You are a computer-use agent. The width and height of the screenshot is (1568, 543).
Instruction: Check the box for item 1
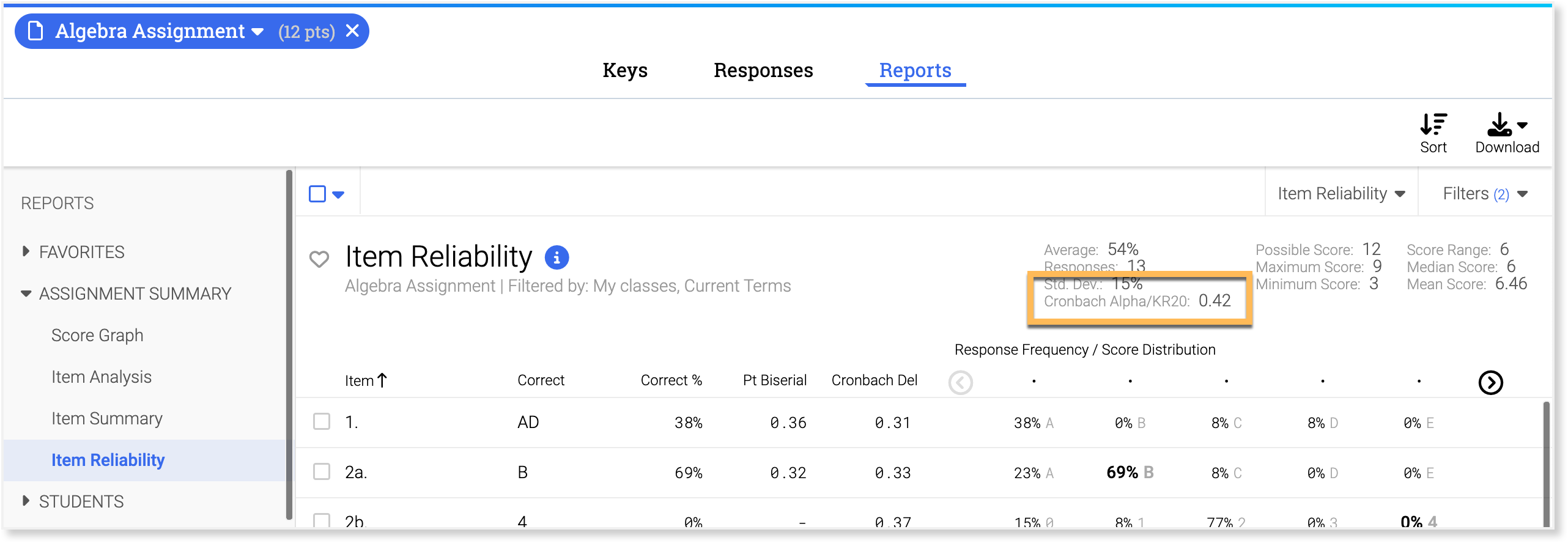pyautogui.click(x=322, y=422)
